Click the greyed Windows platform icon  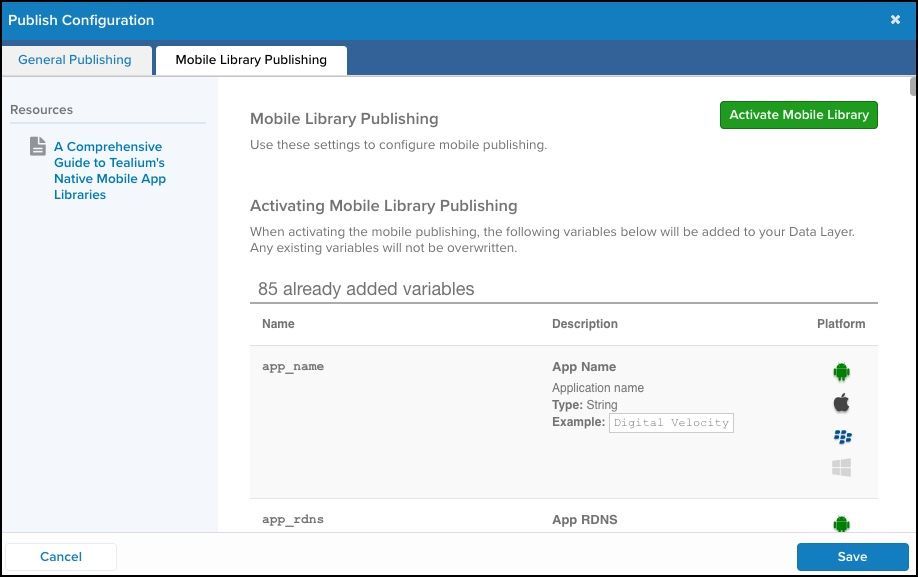pos(841,467)
